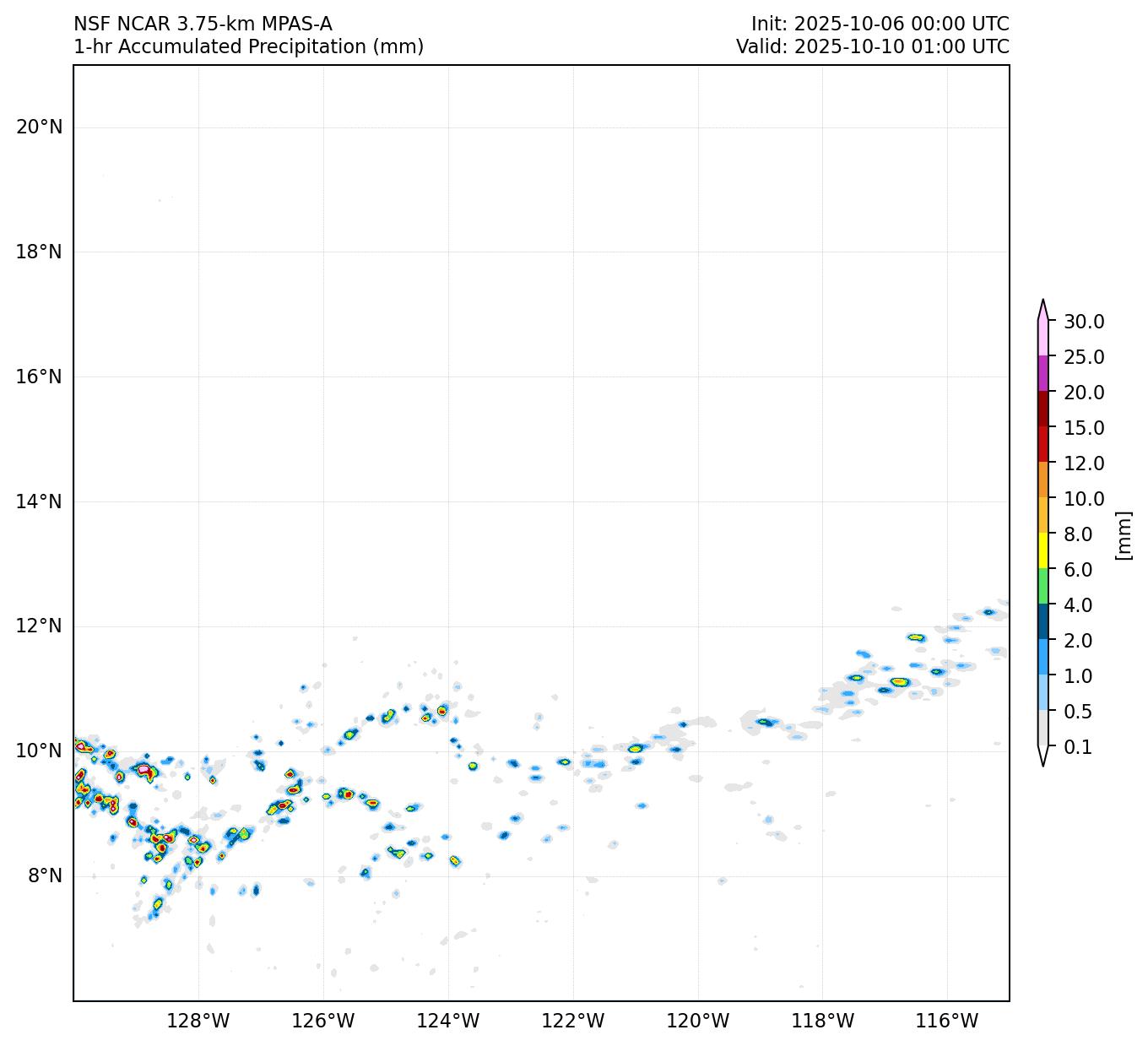
Task: Click the [mm] units label beside the colorbar
Action: click(x=1123, y=534)
